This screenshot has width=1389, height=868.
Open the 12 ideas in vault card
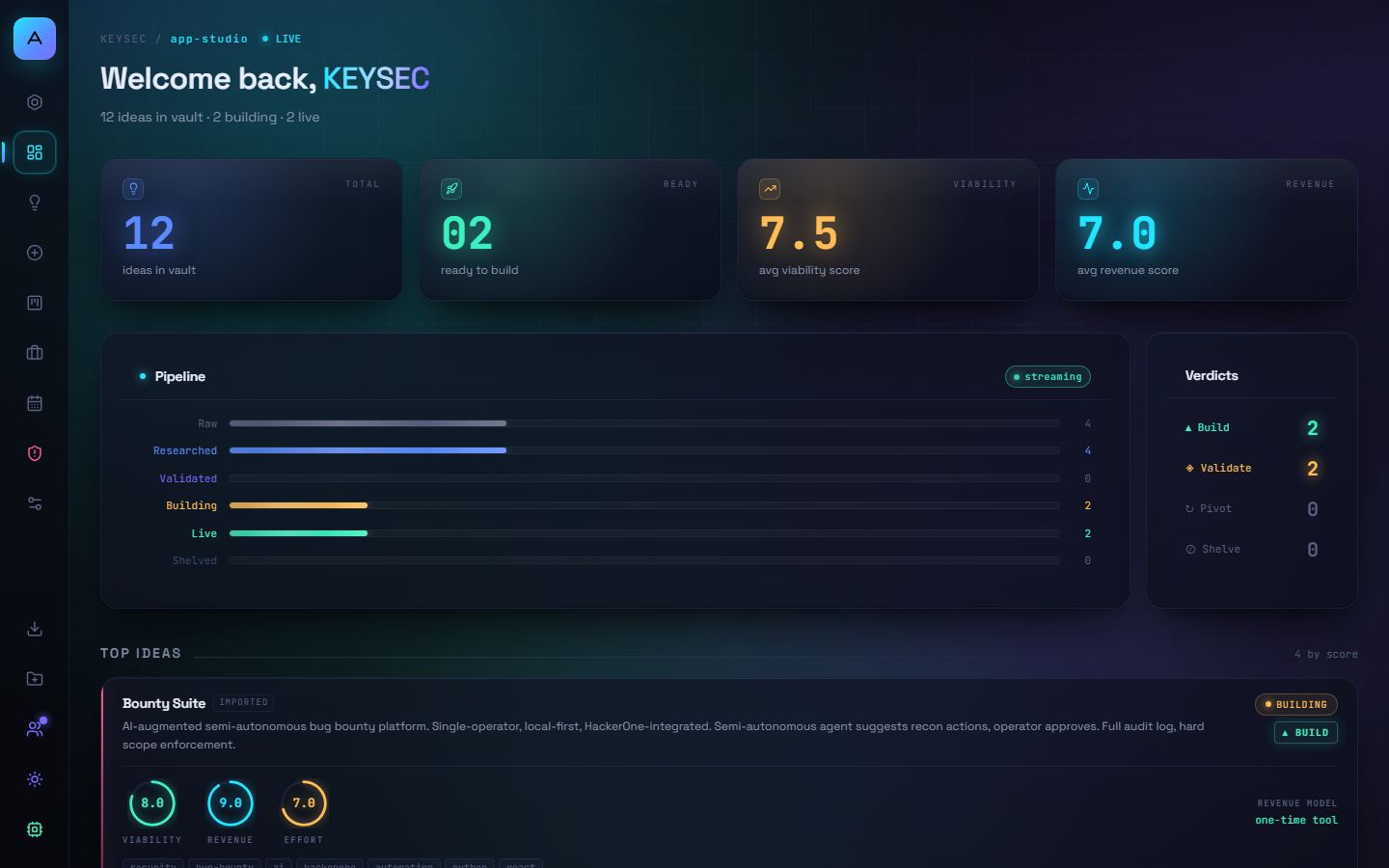pos(252,230)
